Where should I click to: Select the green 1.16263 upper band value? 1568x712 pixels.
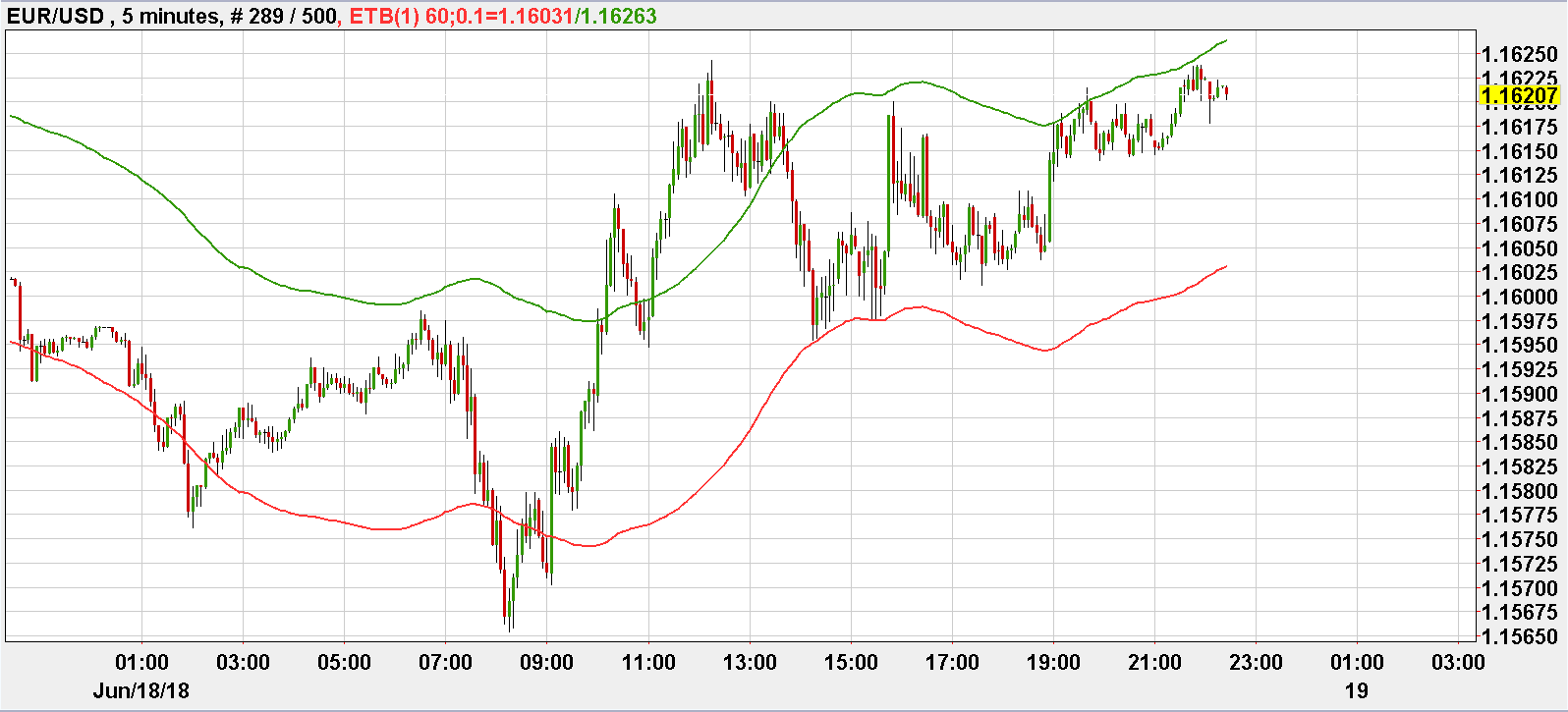click(x=618, y=16)
